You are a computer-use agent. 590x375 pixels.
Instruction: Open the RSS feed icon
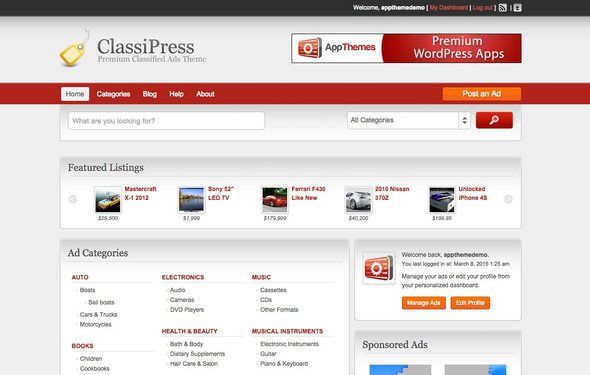502,8
